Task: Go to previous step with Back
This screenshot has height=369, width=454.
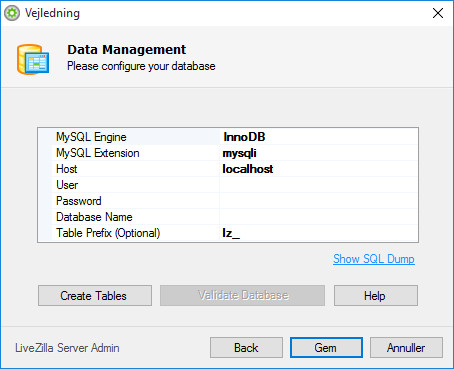Action: (246, 348)
